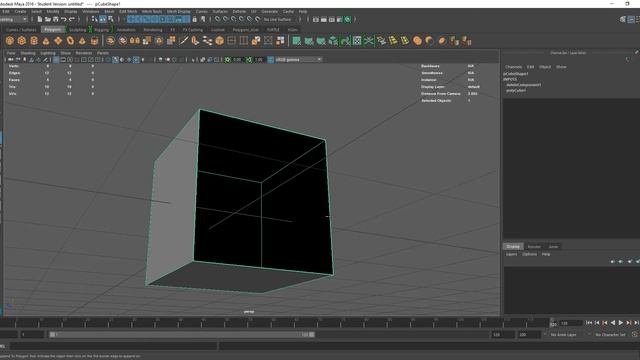Viewport: 640px width, 360px height.
Task: Create a polygon pipe from the shelf
Action: point(94,40)
